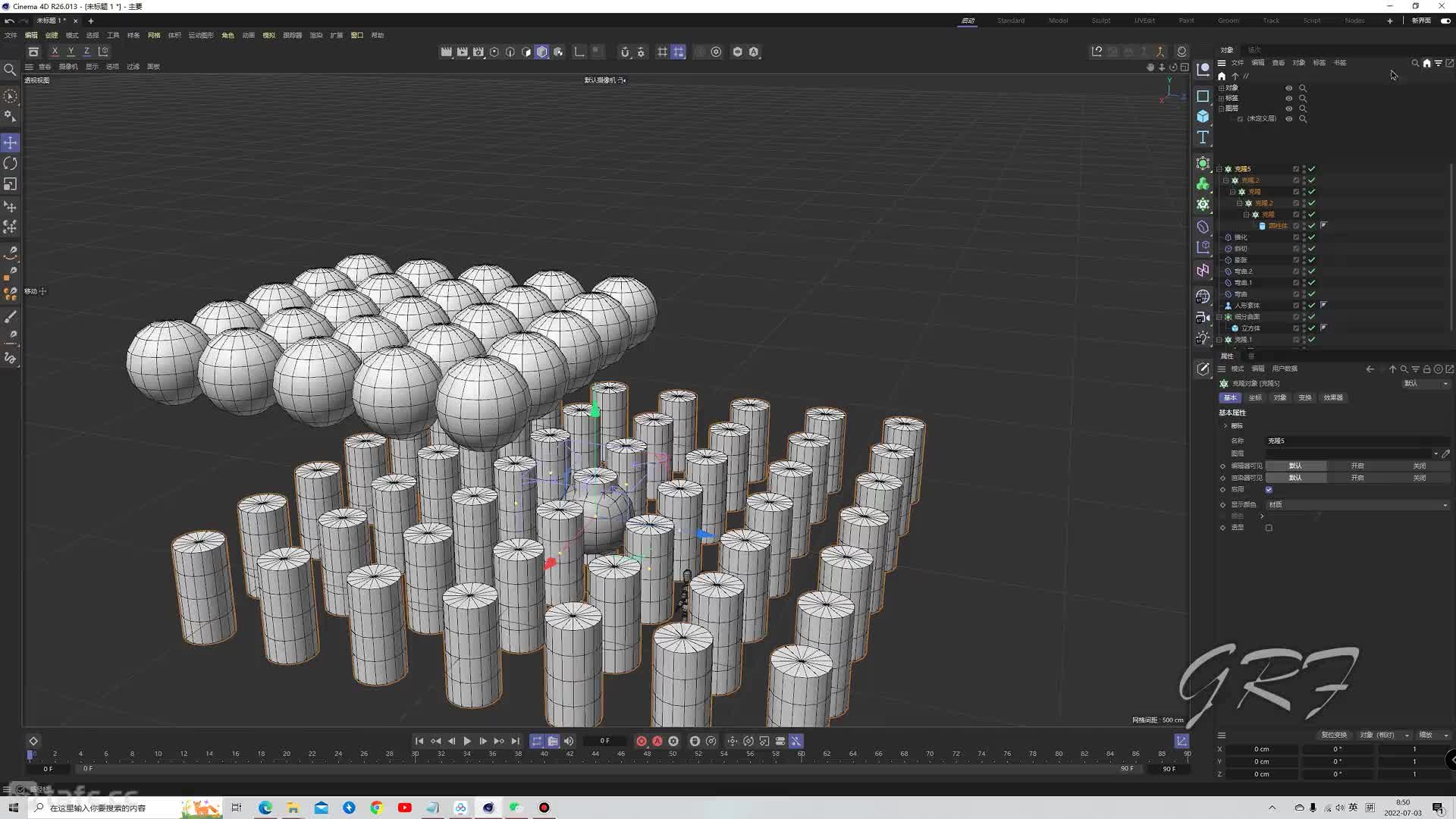The width and height of the screenshot is (1456, 819).
Task: Collapse the 克隆5 tree node
Action: click(1219, 169)
